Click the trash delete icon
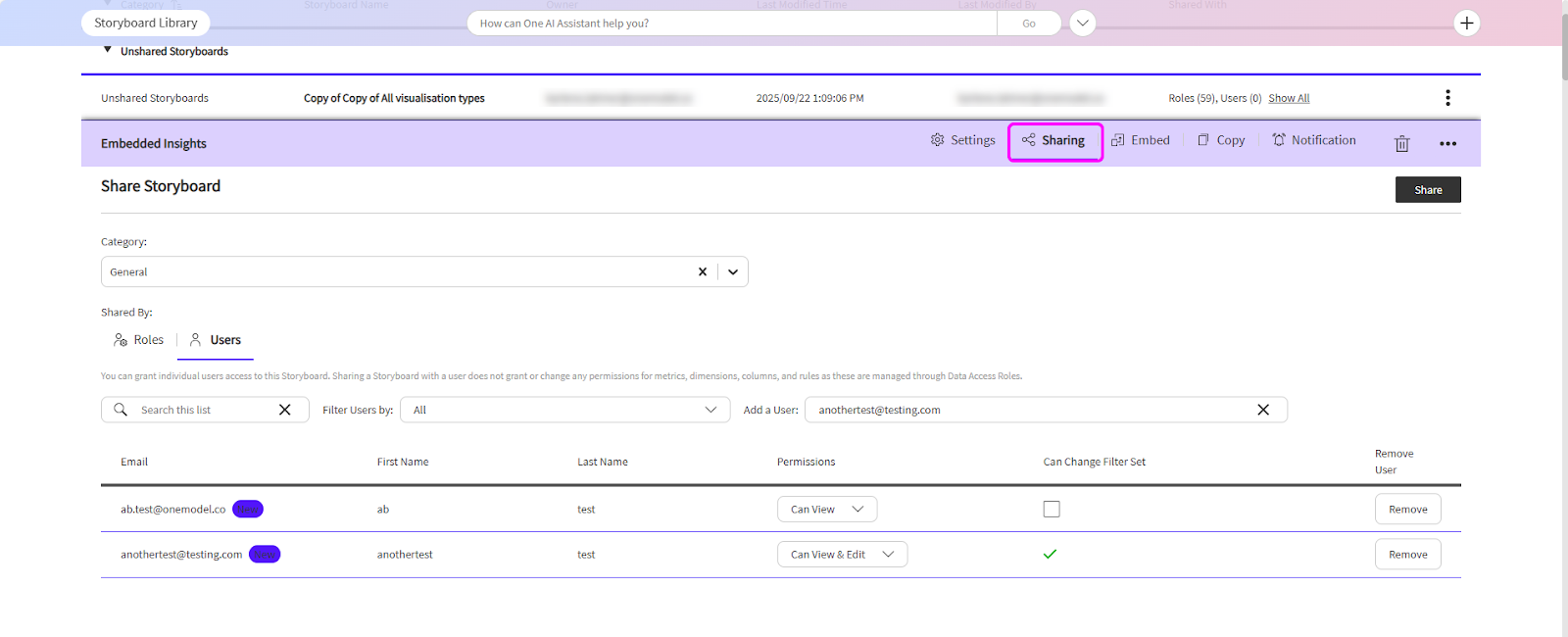Viewport: 1568px width, 637px height. pyautogui.click(x=1401, y=144)
